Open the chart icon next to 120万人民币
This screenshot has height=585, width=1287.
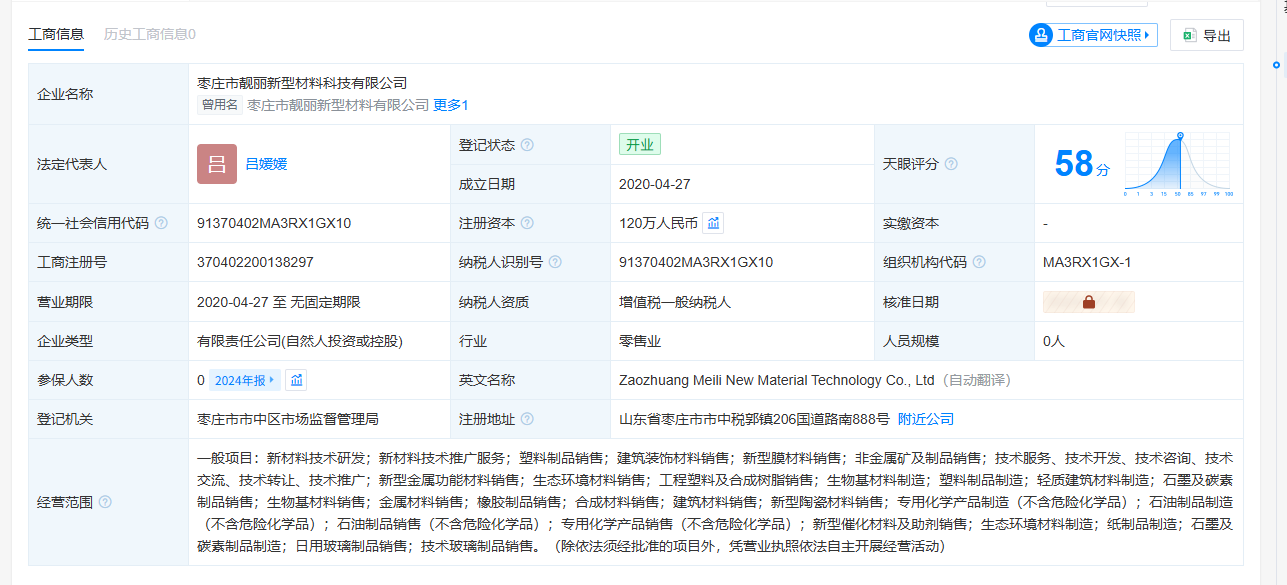(713, 223)
